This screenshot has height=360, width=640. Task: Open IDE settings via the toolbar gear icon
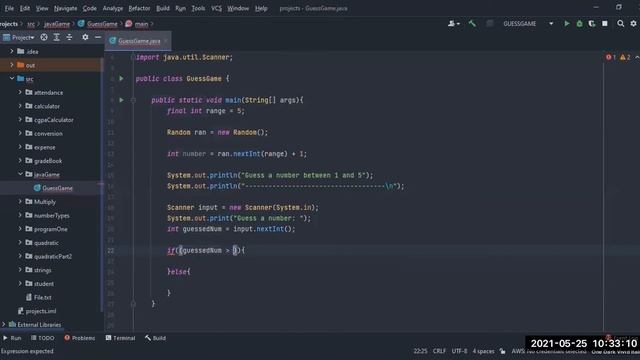click(x=633, y=24)
